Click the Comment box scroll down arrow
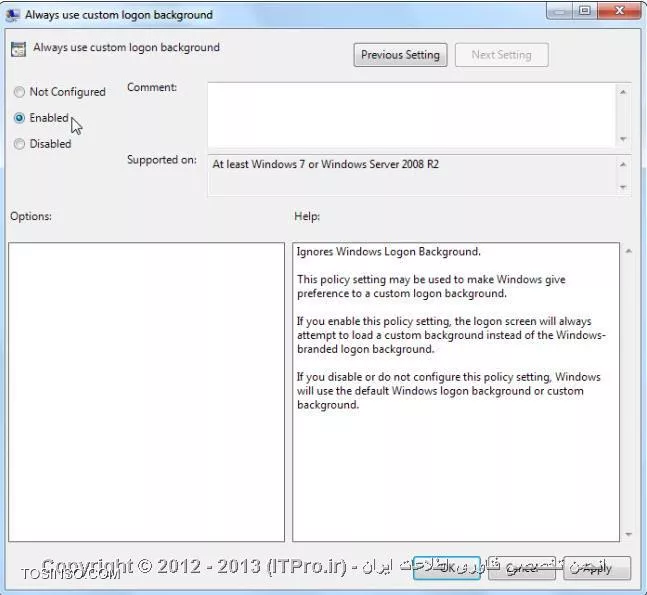 (x=623, y=139)
